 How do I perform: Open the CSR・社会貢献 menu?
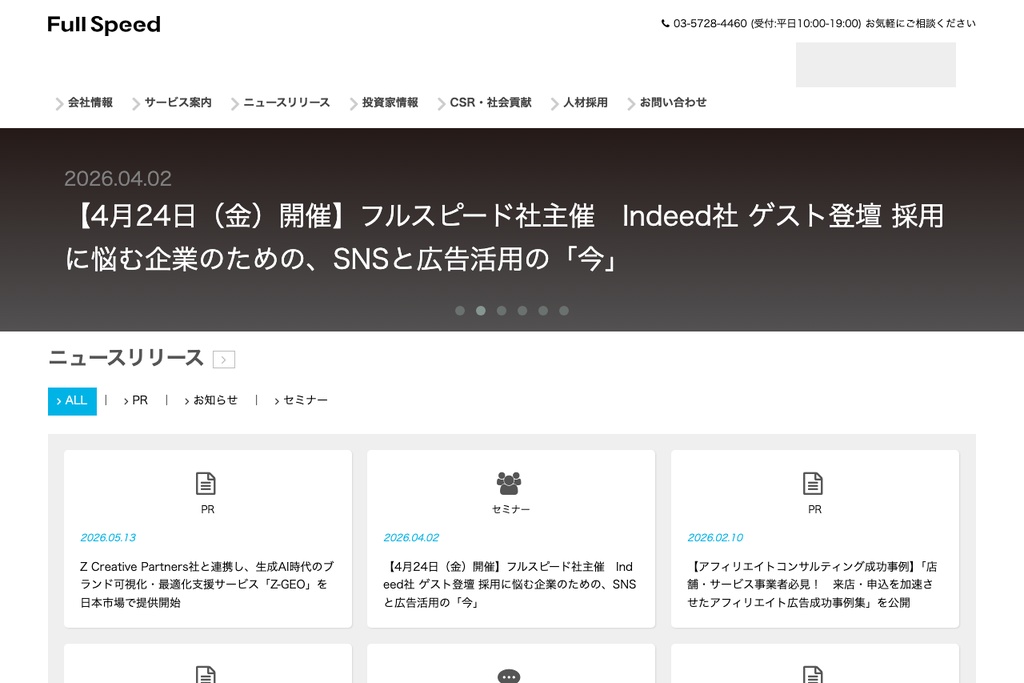490,103
